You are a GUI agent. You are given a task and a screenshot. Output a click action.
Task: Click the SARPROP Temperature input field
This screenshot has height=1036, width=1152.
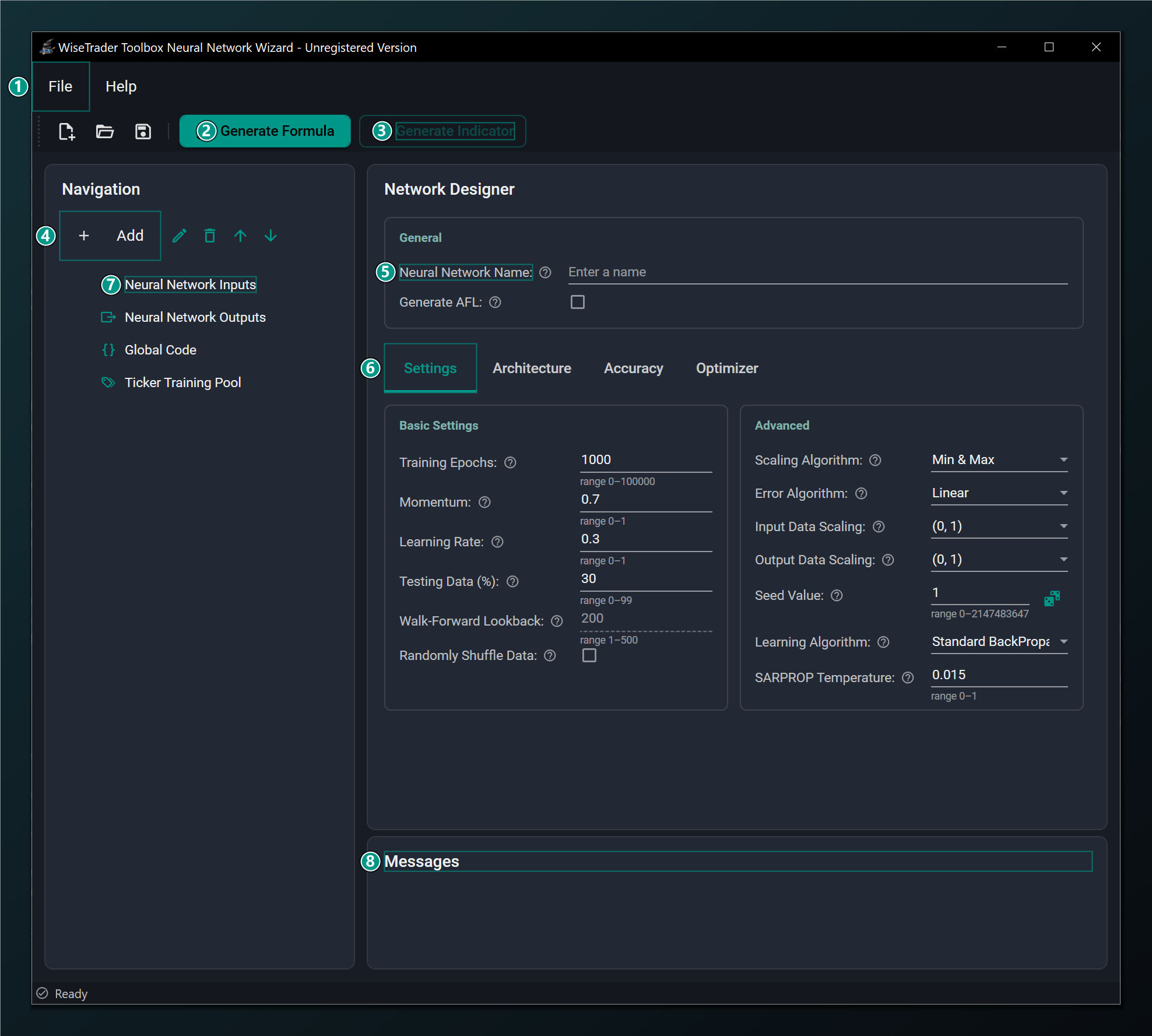click(x=999, y=675)
